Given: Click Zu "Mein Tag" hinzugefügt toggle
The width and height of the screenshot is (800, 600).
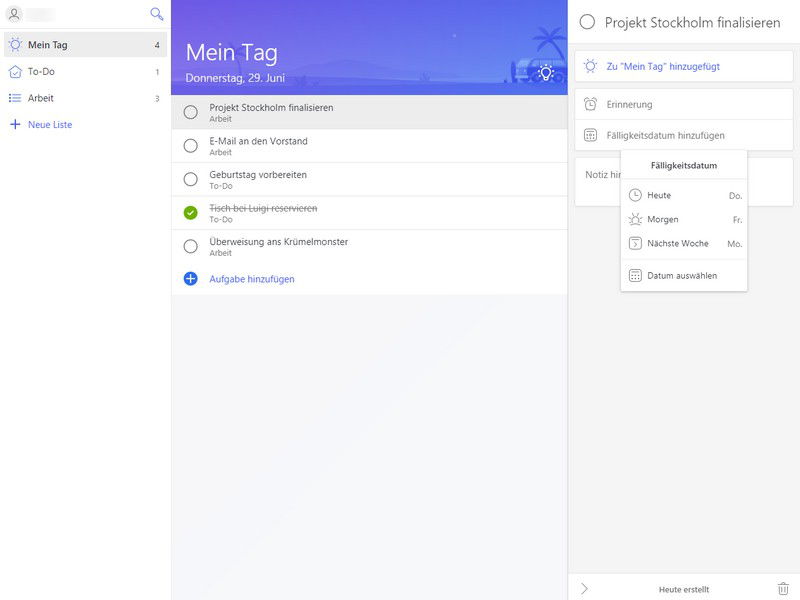Looking at the screenshot, I should [684, 66].
